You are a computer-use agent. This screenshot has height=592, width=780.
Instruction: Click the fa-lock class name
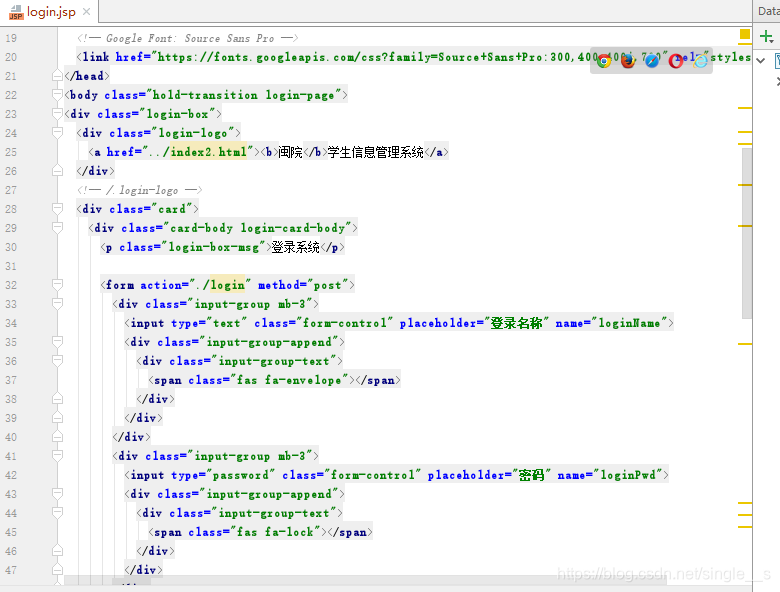coord(289,532)
